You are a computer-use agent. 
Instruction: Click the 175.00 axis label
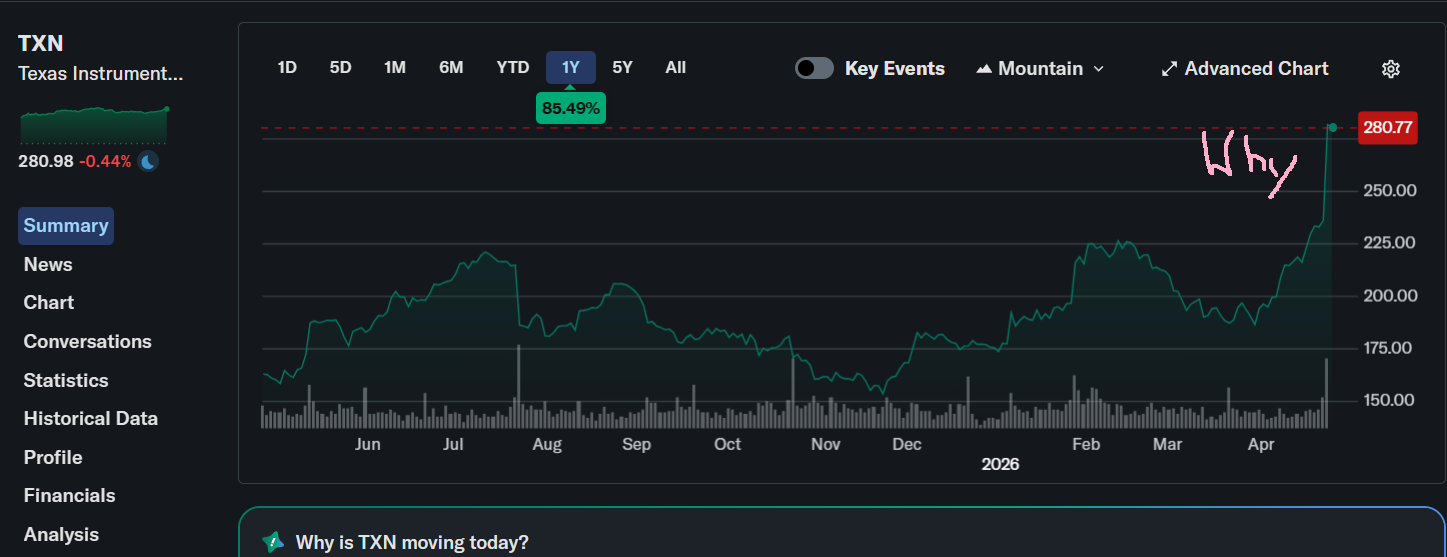tap(1388, 349)
